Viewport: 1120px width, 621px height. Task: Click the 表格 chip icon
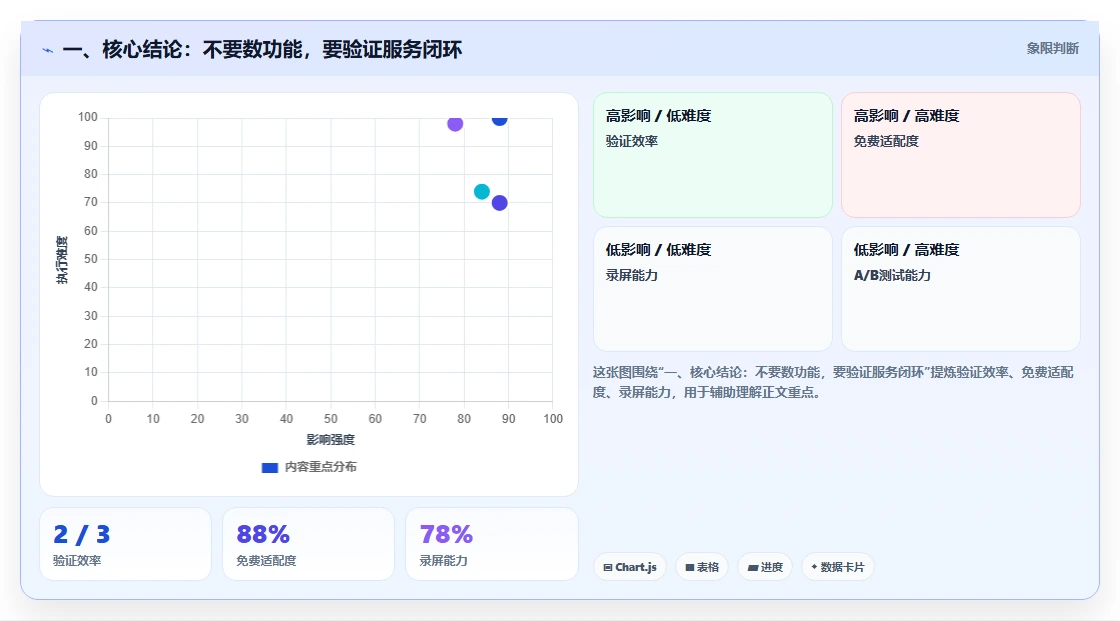tap(690, 567)
